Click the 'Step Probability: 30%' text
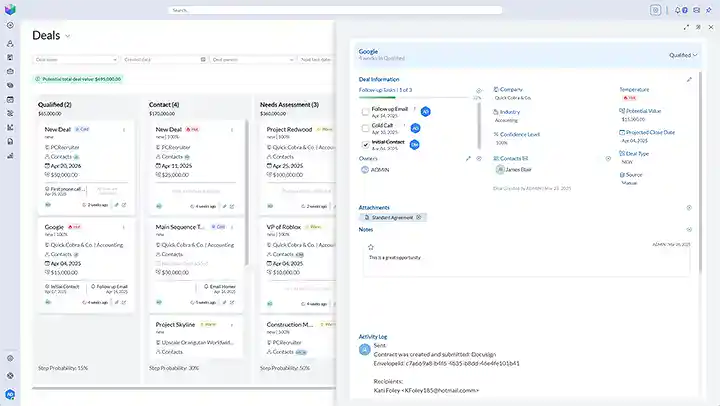 [x=174, y=368]
